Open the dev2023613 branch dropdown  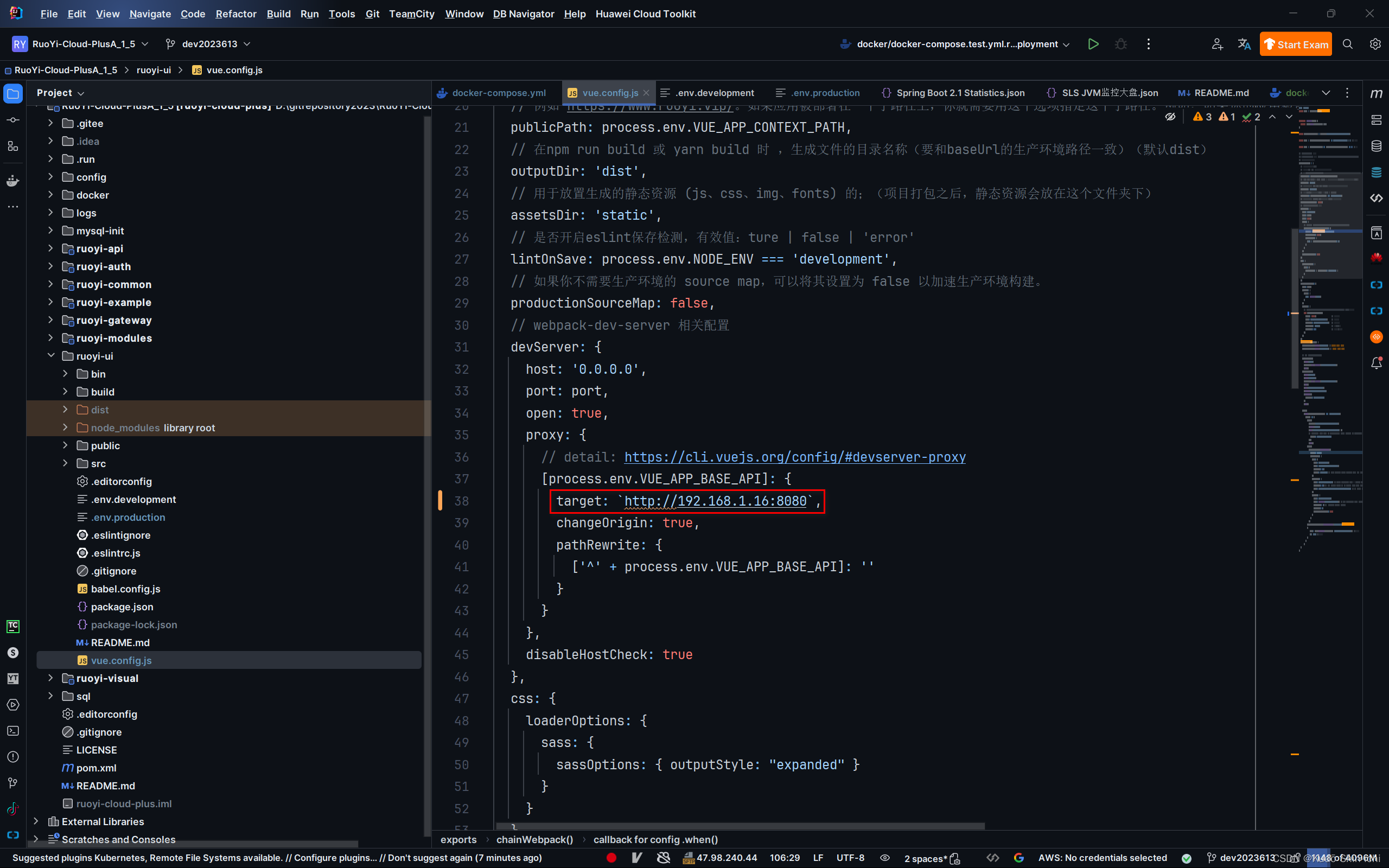pyautogui.click(x=208, y=44)
